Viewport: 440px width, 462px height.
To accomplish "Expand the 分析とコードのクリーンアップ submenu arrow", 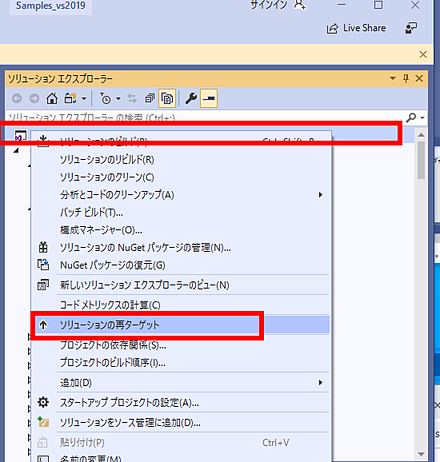I will pos(320,195).
